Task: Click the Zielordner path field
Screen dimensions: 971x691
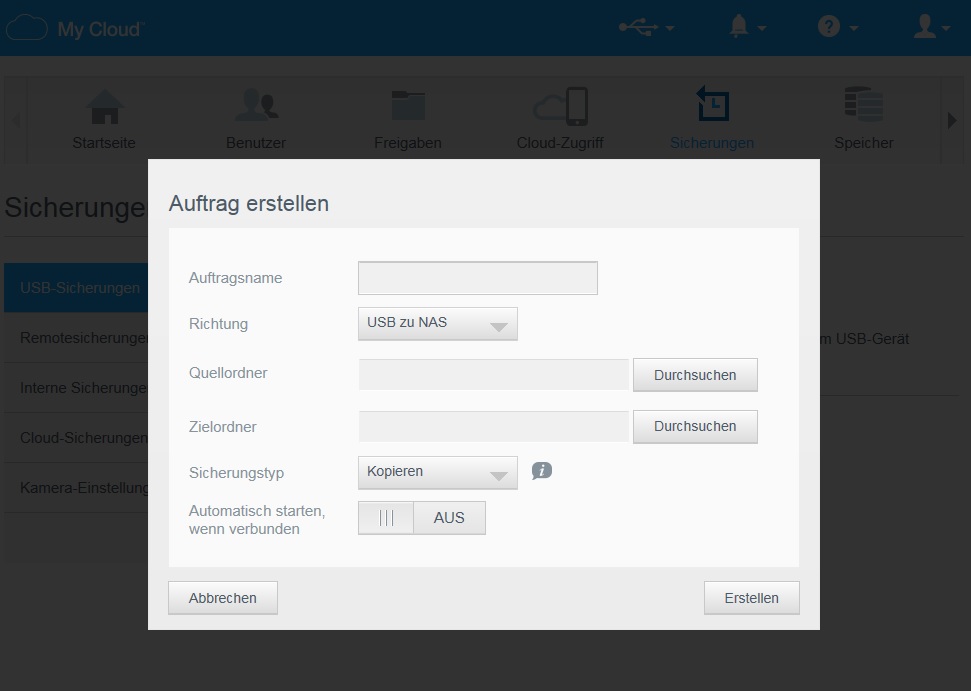Action: point(494,427)
